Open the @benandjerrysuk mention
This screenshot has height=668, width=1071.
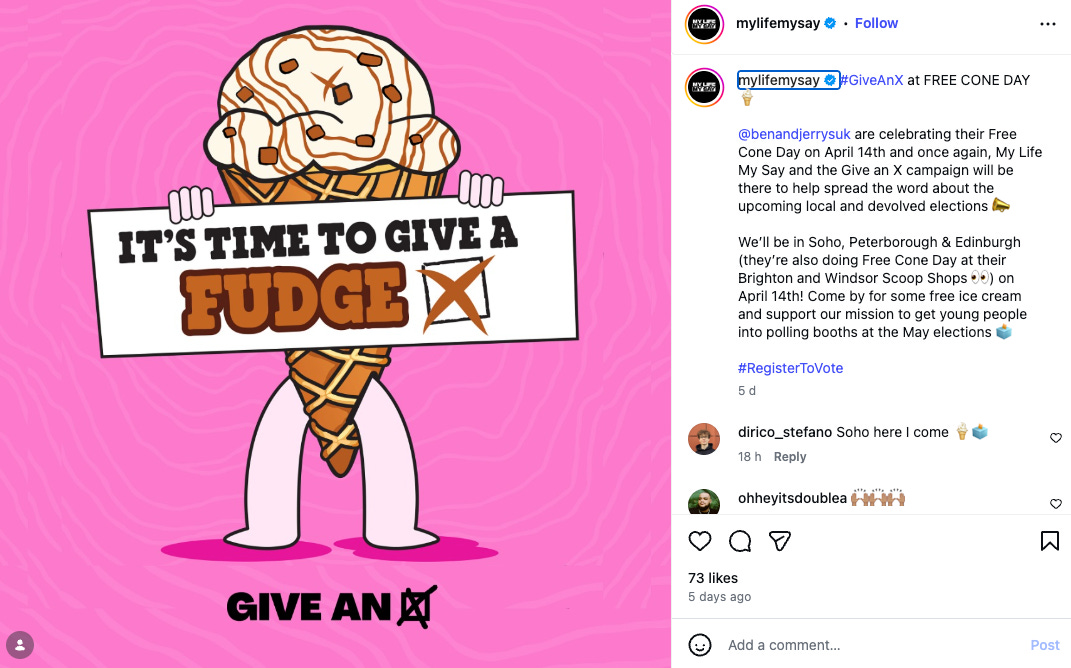click(794, 134)
